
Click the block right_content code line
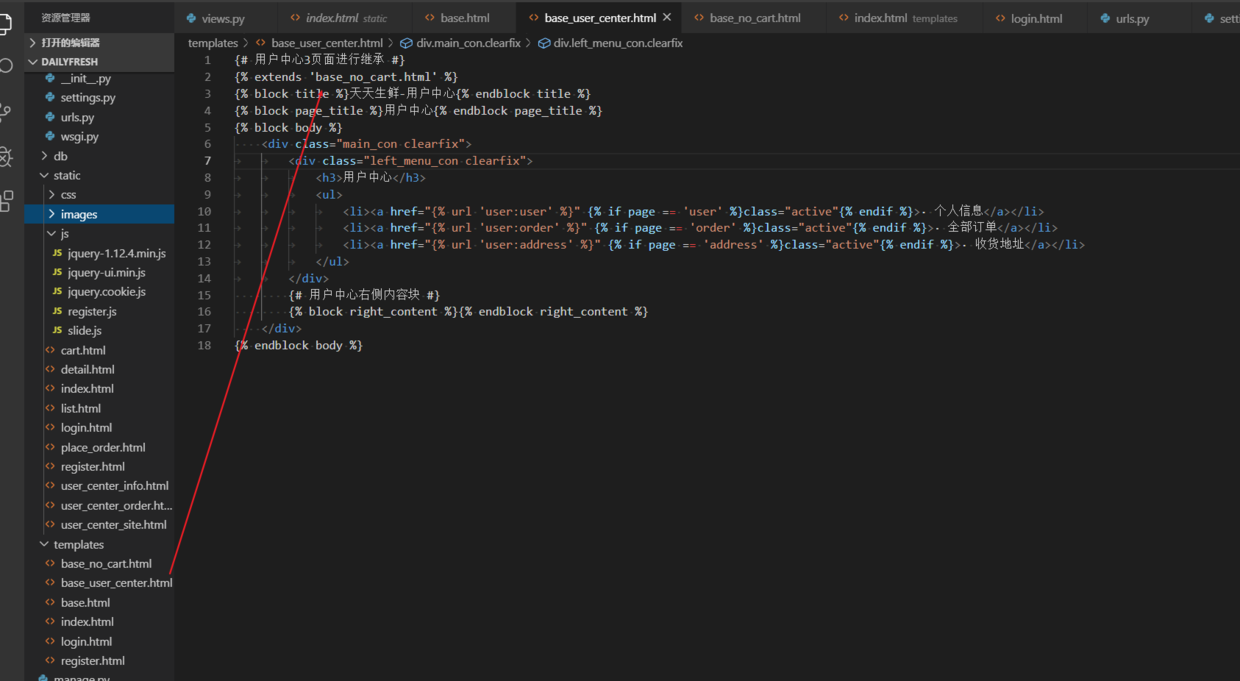[468, 312]
